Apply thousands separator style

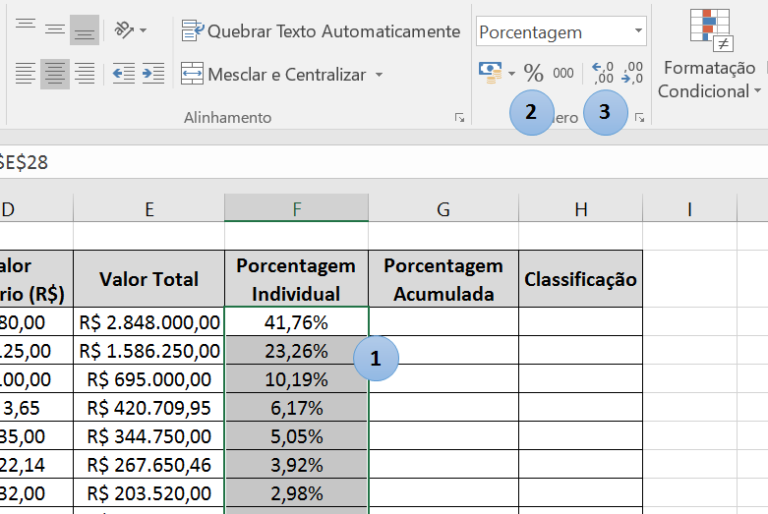563,73
